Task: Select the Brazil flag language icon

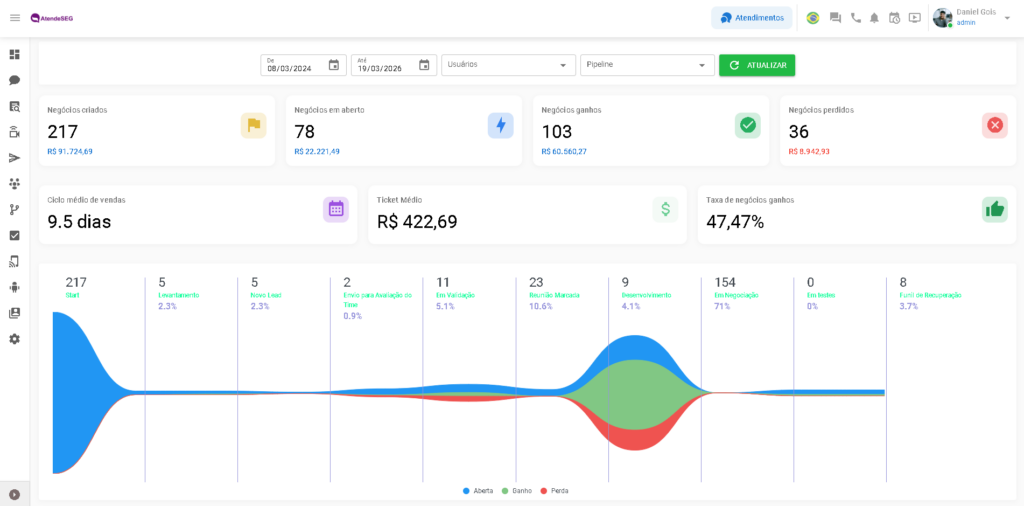Action: pyautogui.click(x=813, y=18)
